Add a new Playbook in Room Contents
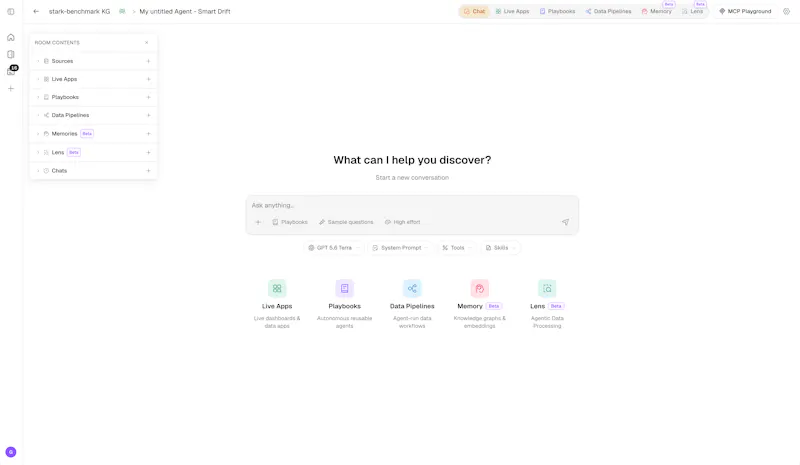Screen dimensions: 800x465 (148, 97)
